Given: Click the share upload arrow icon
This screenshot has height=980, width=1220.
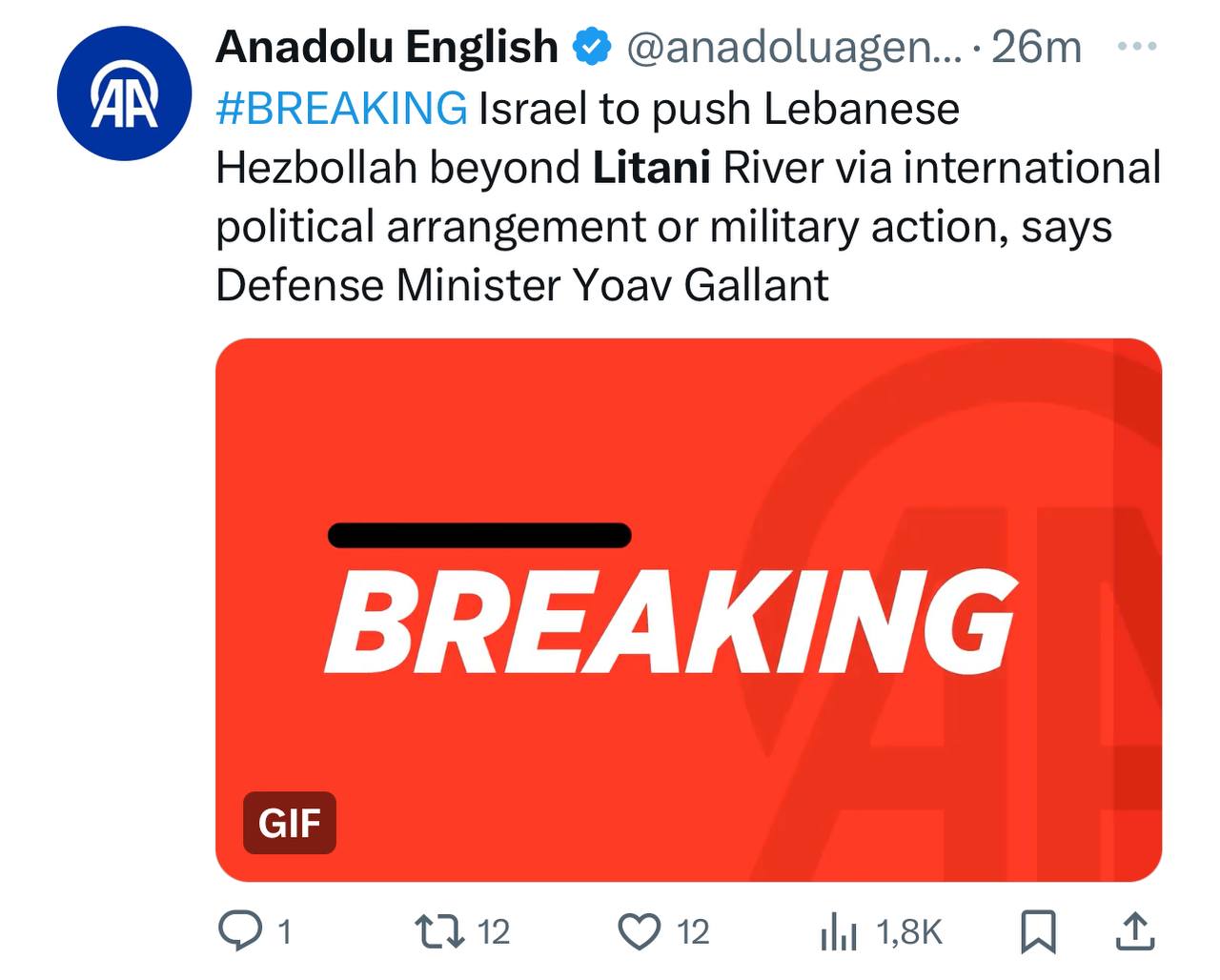Looking at the screenshot, I should [x=1135, y=931].
